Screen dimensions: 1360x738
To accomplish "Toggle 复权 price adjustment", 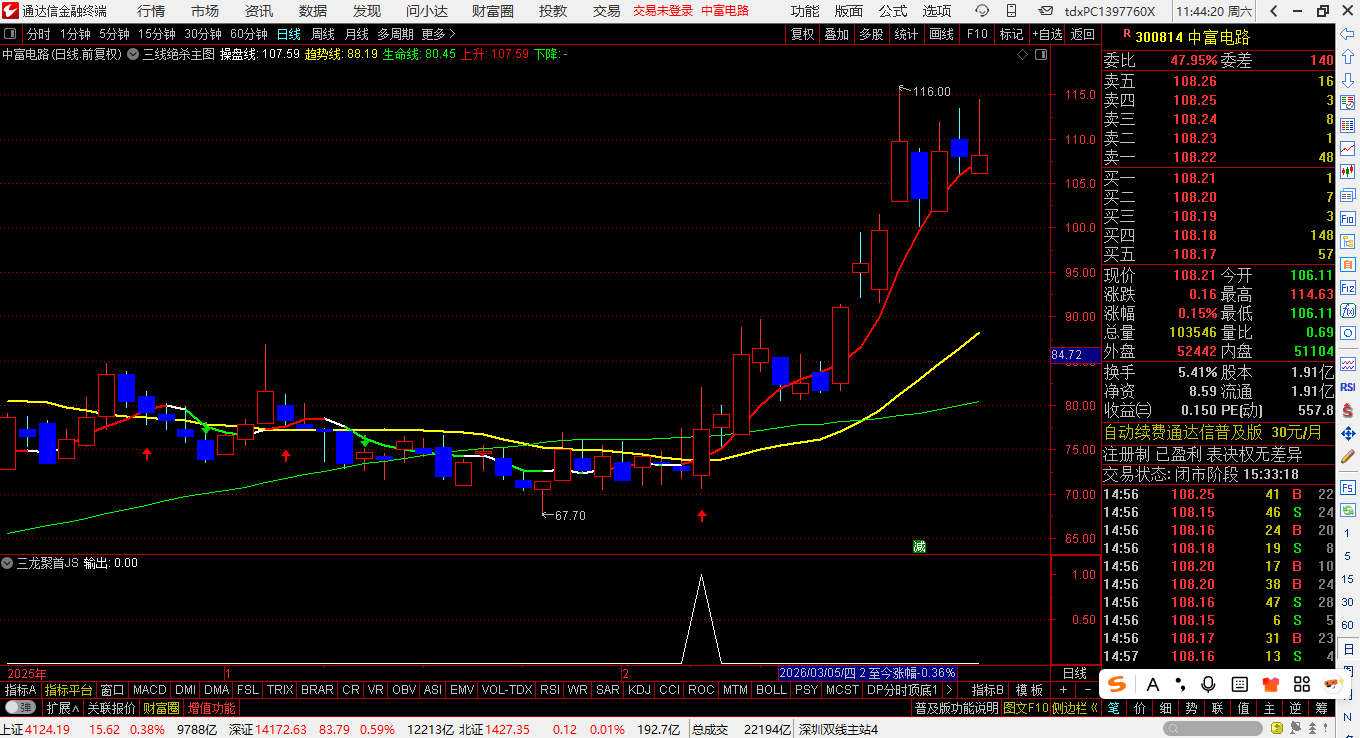I will (803, 34).
